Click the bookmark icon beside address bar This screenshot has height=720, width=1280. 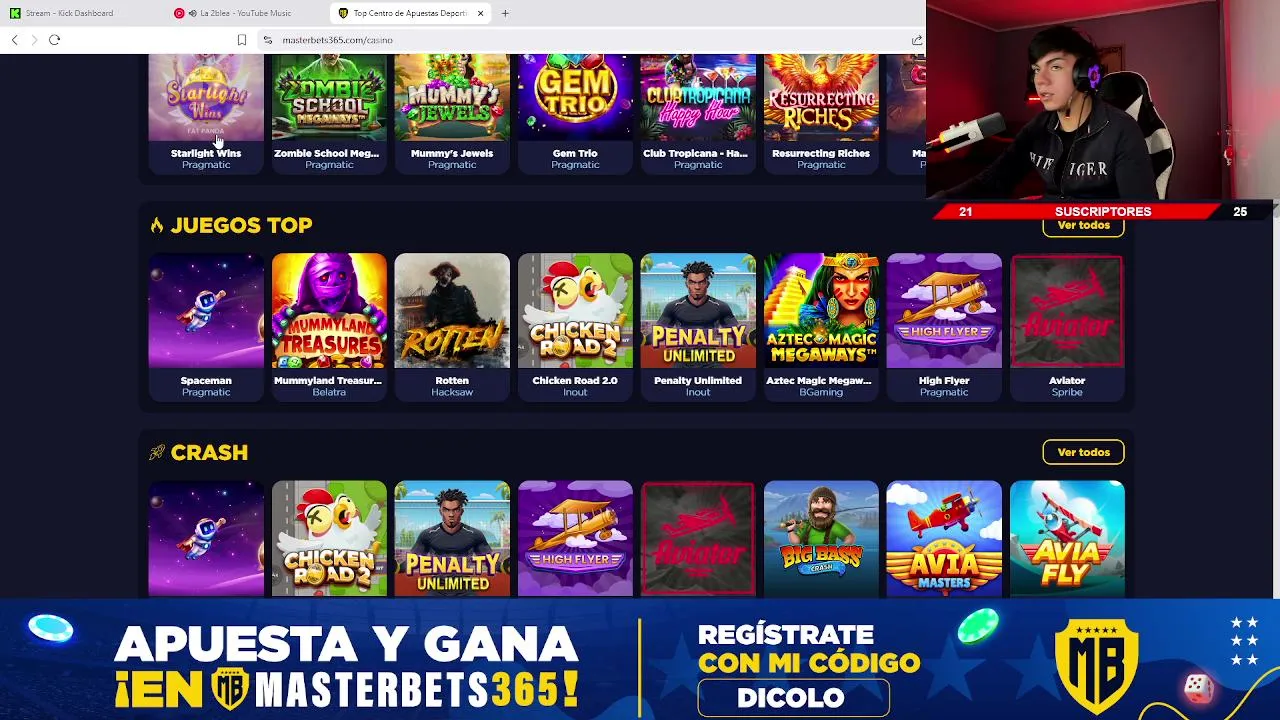(x=241, y=40)
